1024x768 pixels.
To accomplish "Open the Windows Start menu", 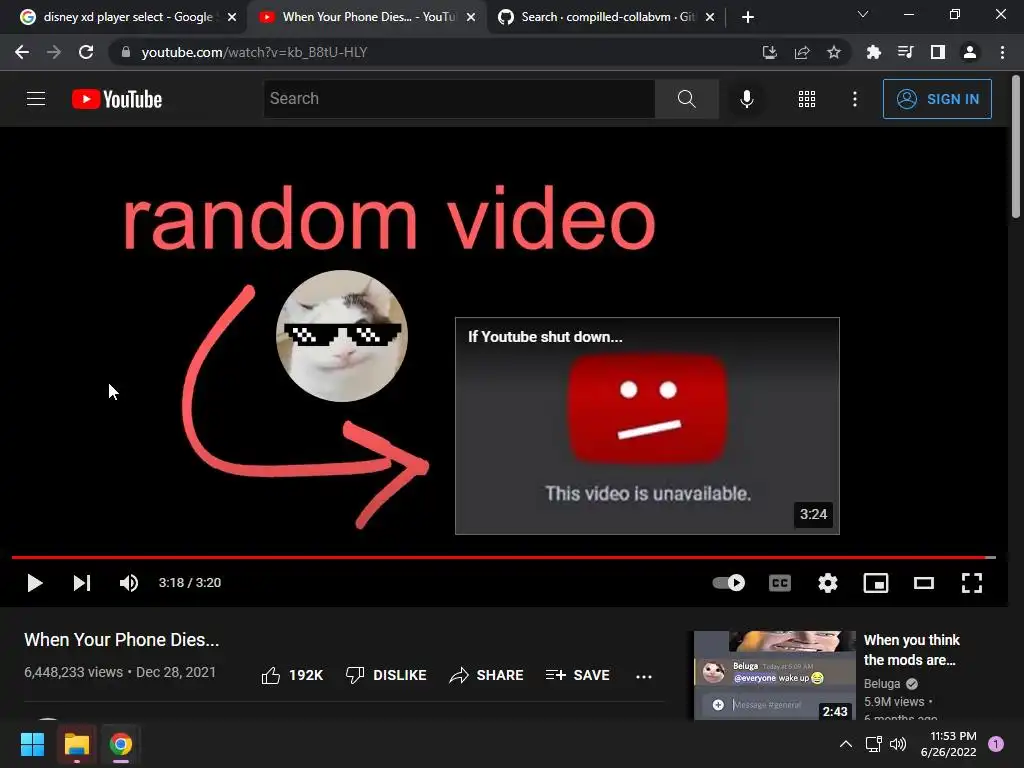I will (x=32, y=744).
